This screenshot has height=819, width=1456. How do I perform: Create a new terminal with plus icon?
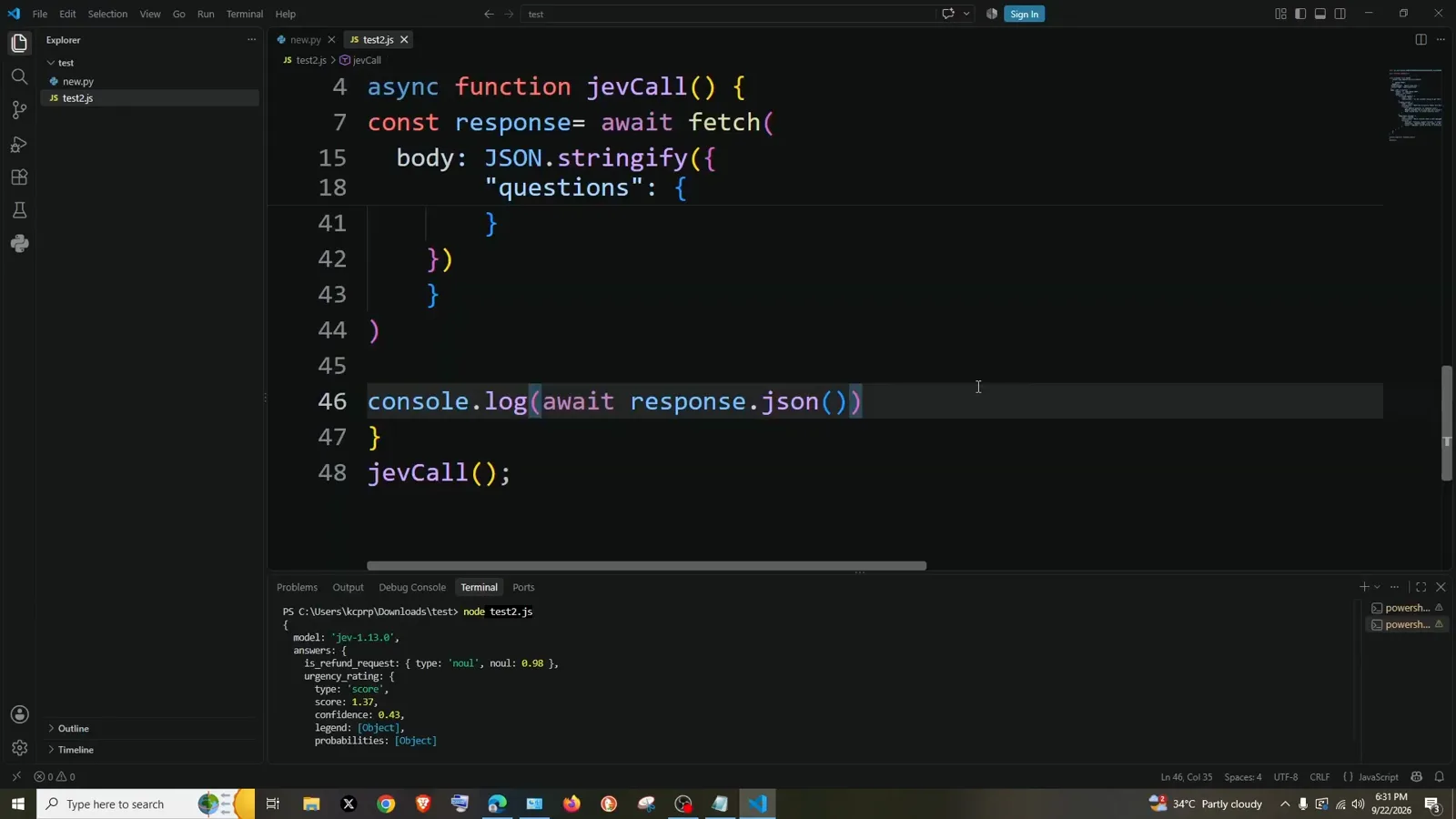tap(1363, 587)
